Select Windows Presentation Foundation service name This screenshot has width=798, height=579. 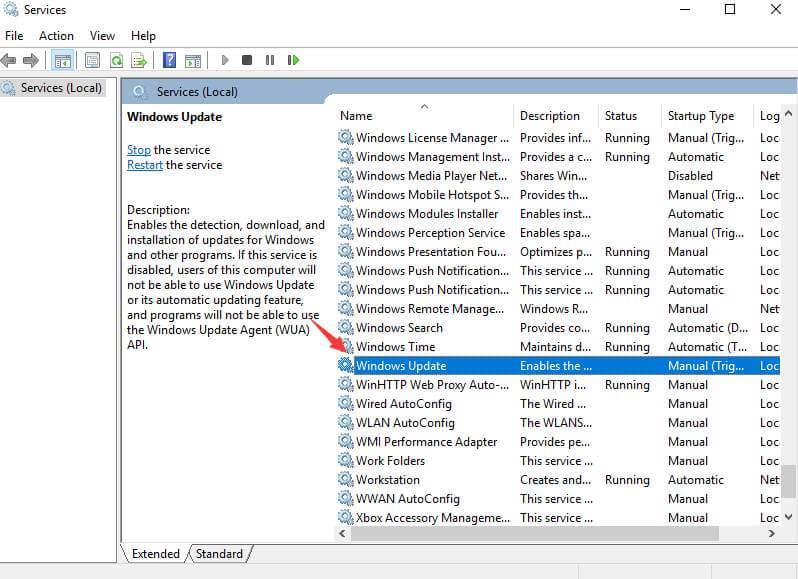431,251
